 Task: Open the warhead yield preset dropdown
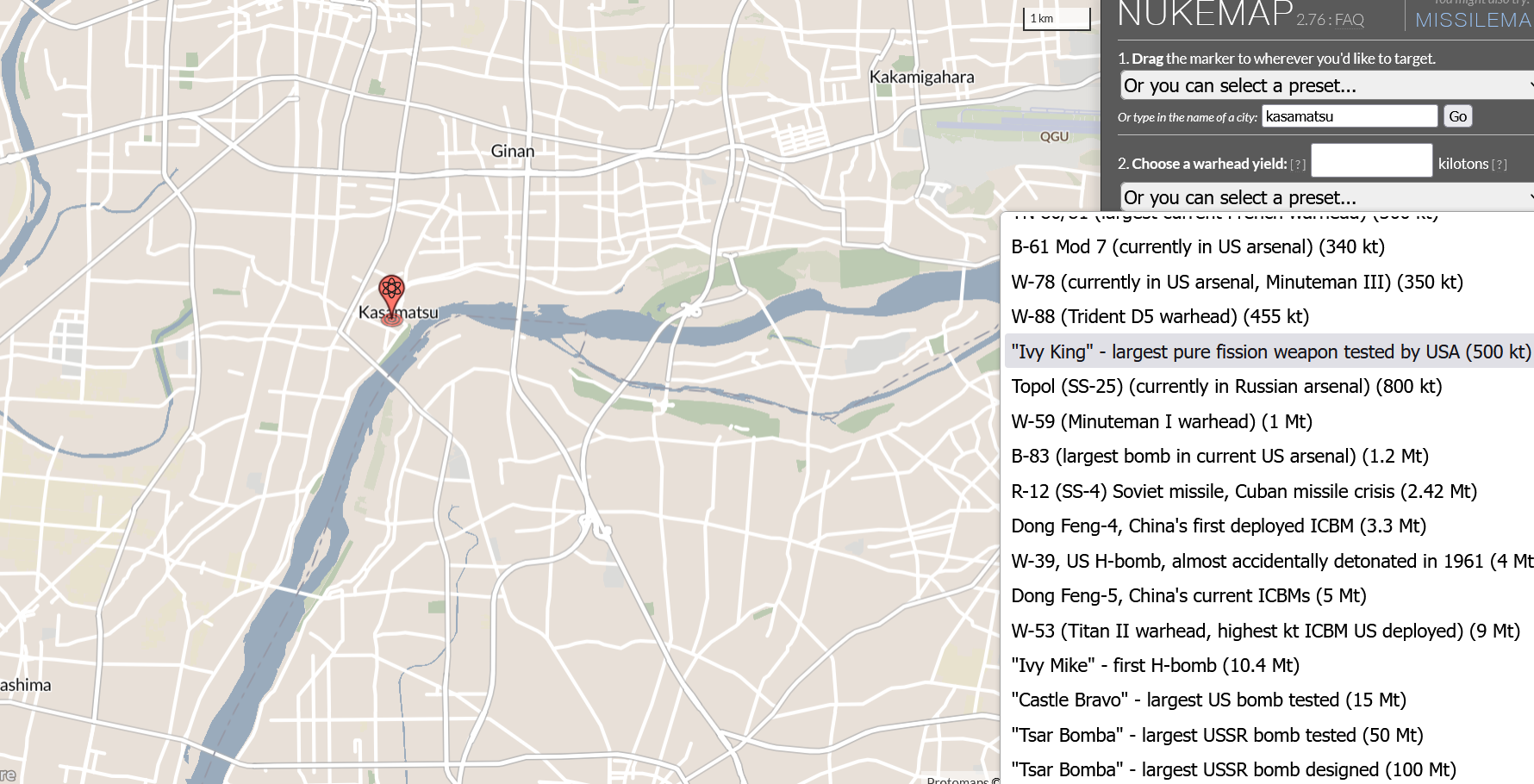(1327, 197)
